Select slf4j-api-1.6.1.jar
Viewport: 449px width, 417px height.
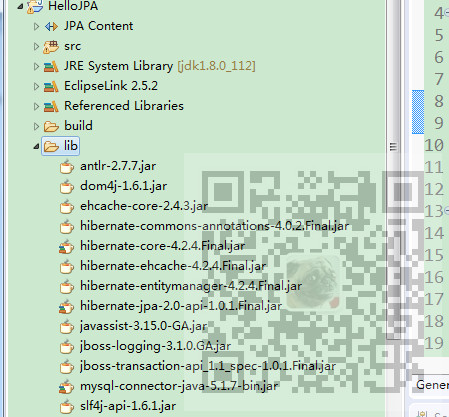pyautogui.click(x=128, y=406)
